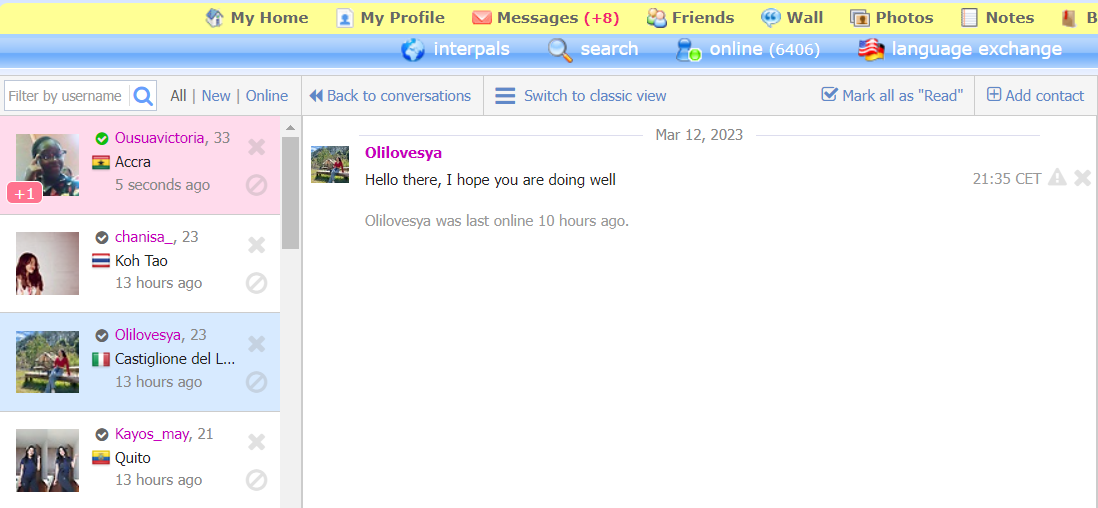The image size is (1098, 508).
Task: Open the Friends page
Action: coord(690,18)
